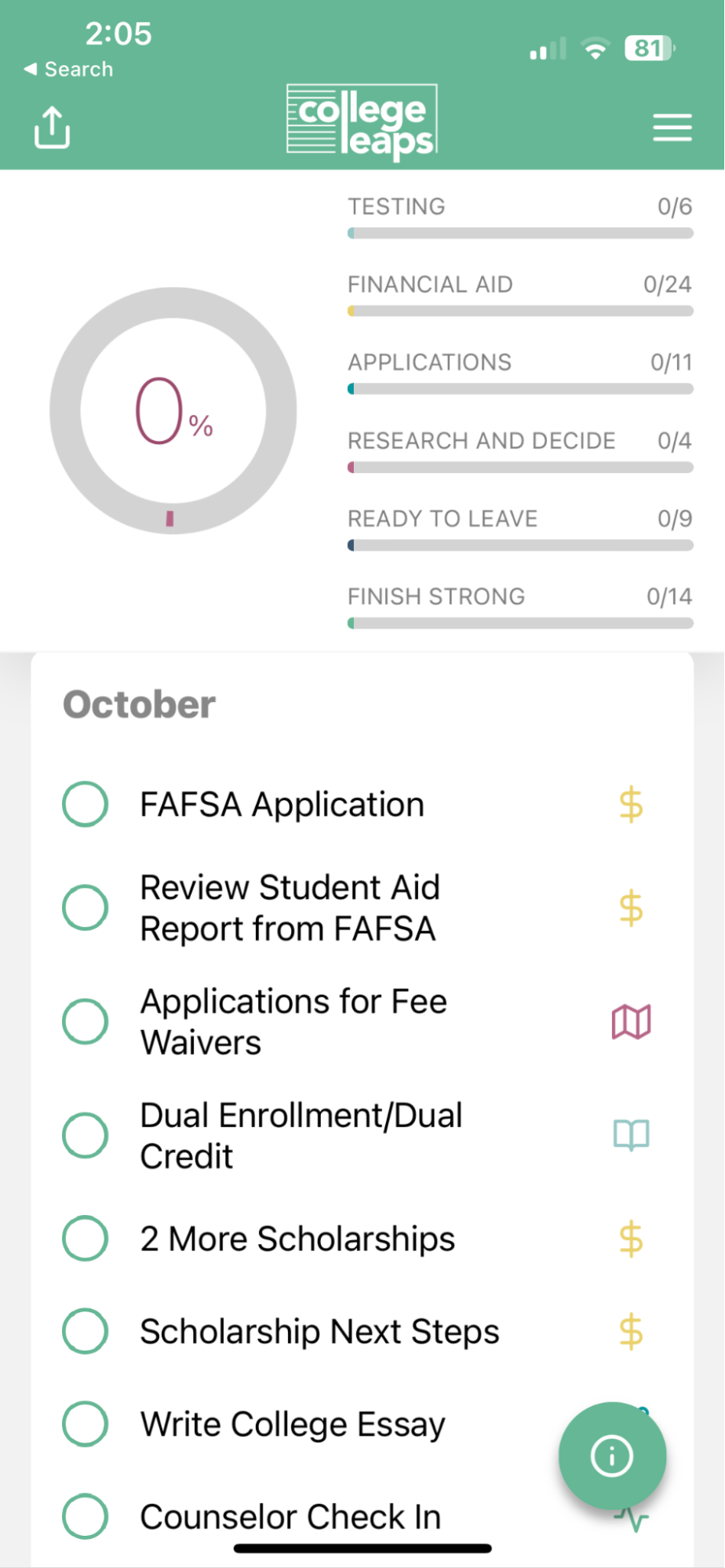Go back to Search
Viewport: 725px width, 1568px height.
click(68, 69)
